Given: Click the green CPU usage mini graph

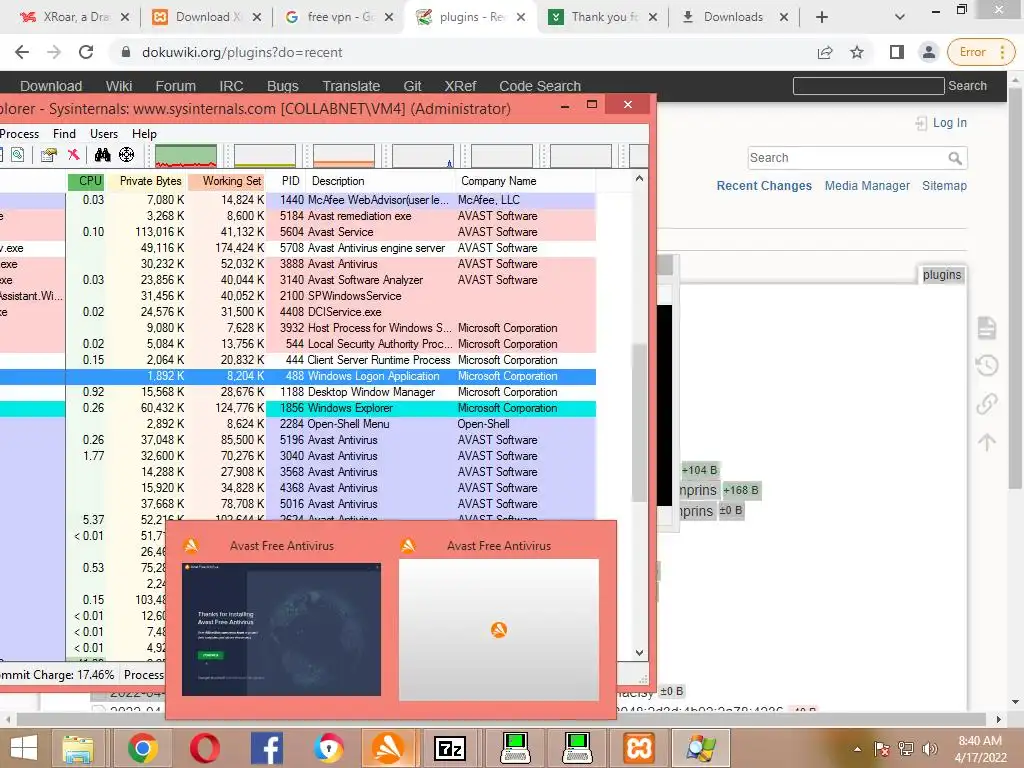Looking at the screenshot, I should pos(186,156).
